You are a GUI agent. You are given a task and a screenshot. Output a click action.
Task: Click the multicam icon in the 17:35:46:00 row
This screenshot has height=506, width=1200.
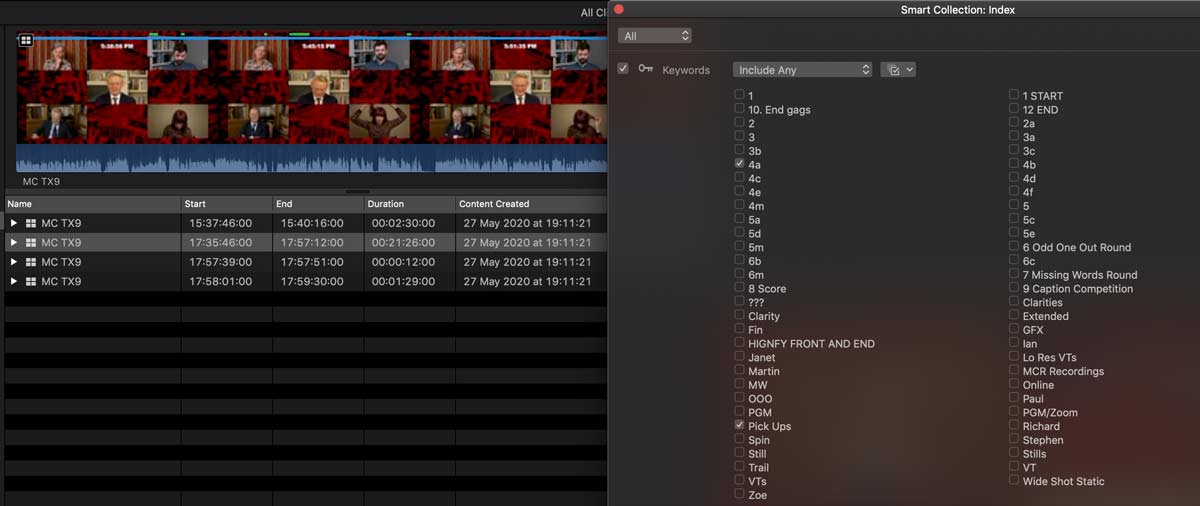pos(31,243)
